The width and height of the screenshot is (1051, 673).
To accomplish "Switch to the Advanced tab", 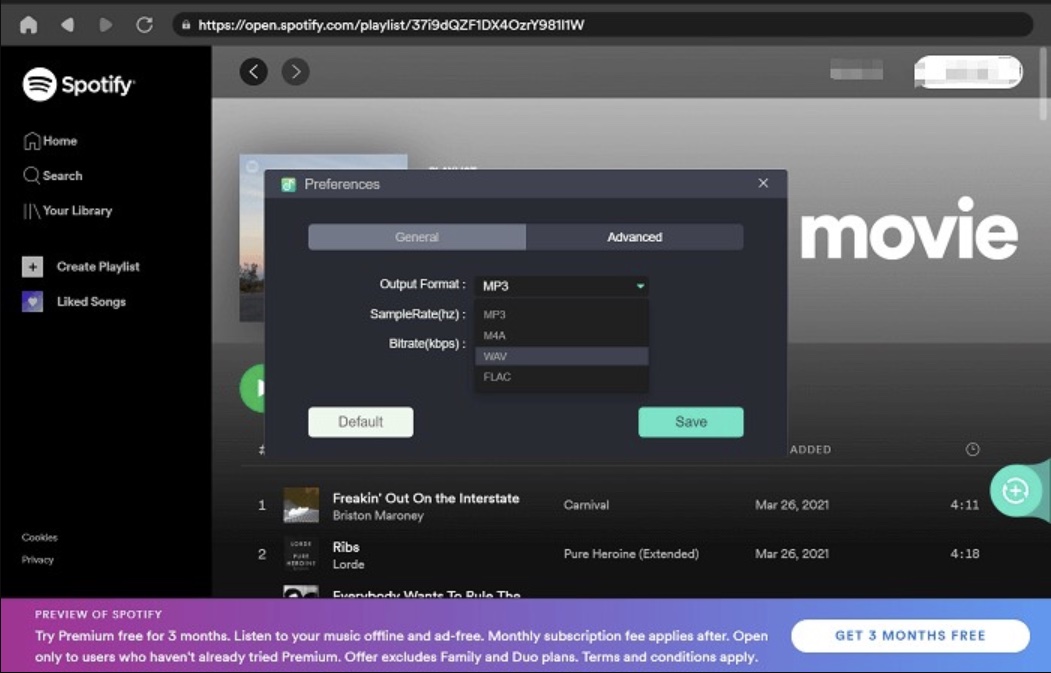I will (x=635, y=237).
